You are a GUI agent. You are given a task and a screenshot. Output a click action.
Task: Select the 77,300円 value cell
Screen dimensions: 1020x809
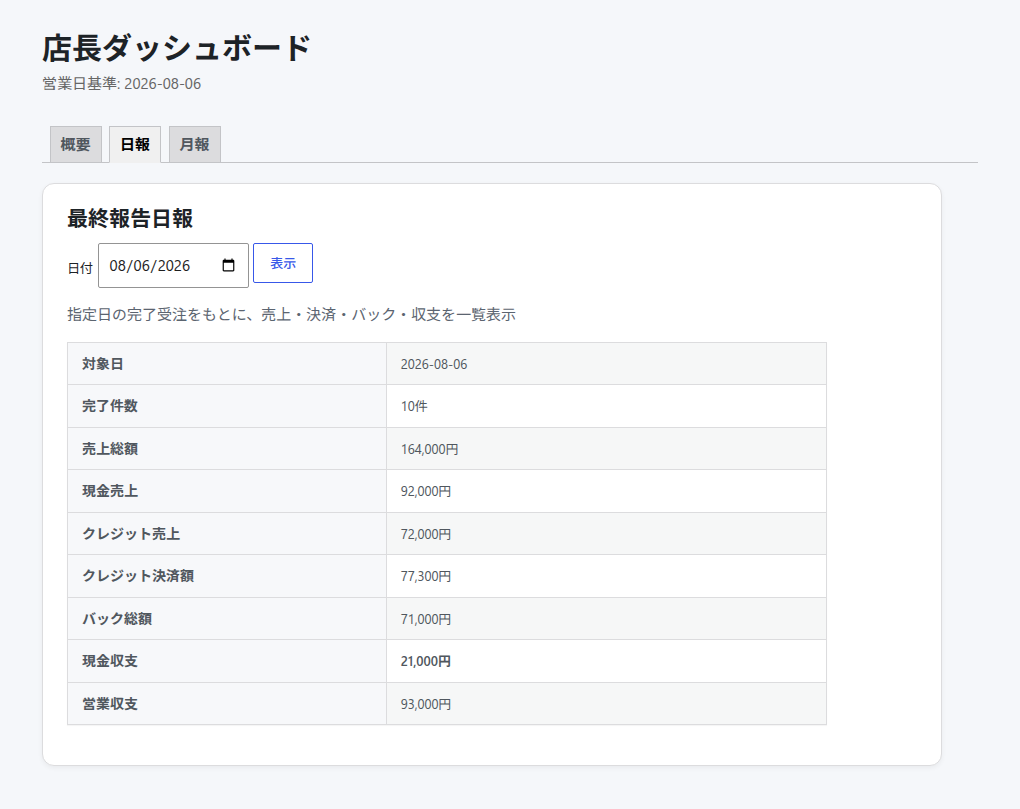(x=606, y=576)
